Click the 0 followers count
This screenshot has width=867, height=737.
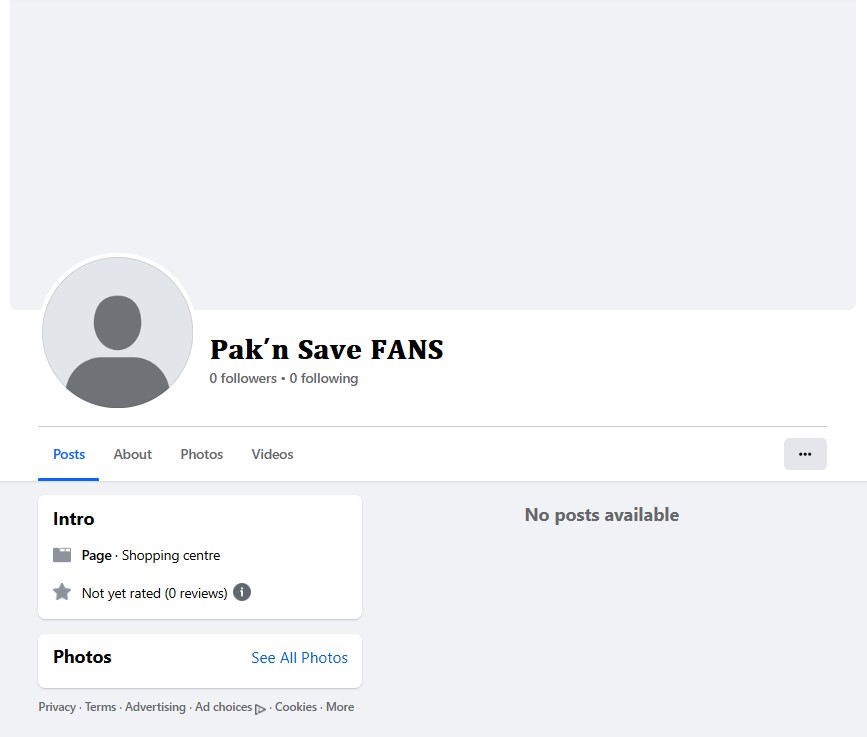click(x=243, y=378)
